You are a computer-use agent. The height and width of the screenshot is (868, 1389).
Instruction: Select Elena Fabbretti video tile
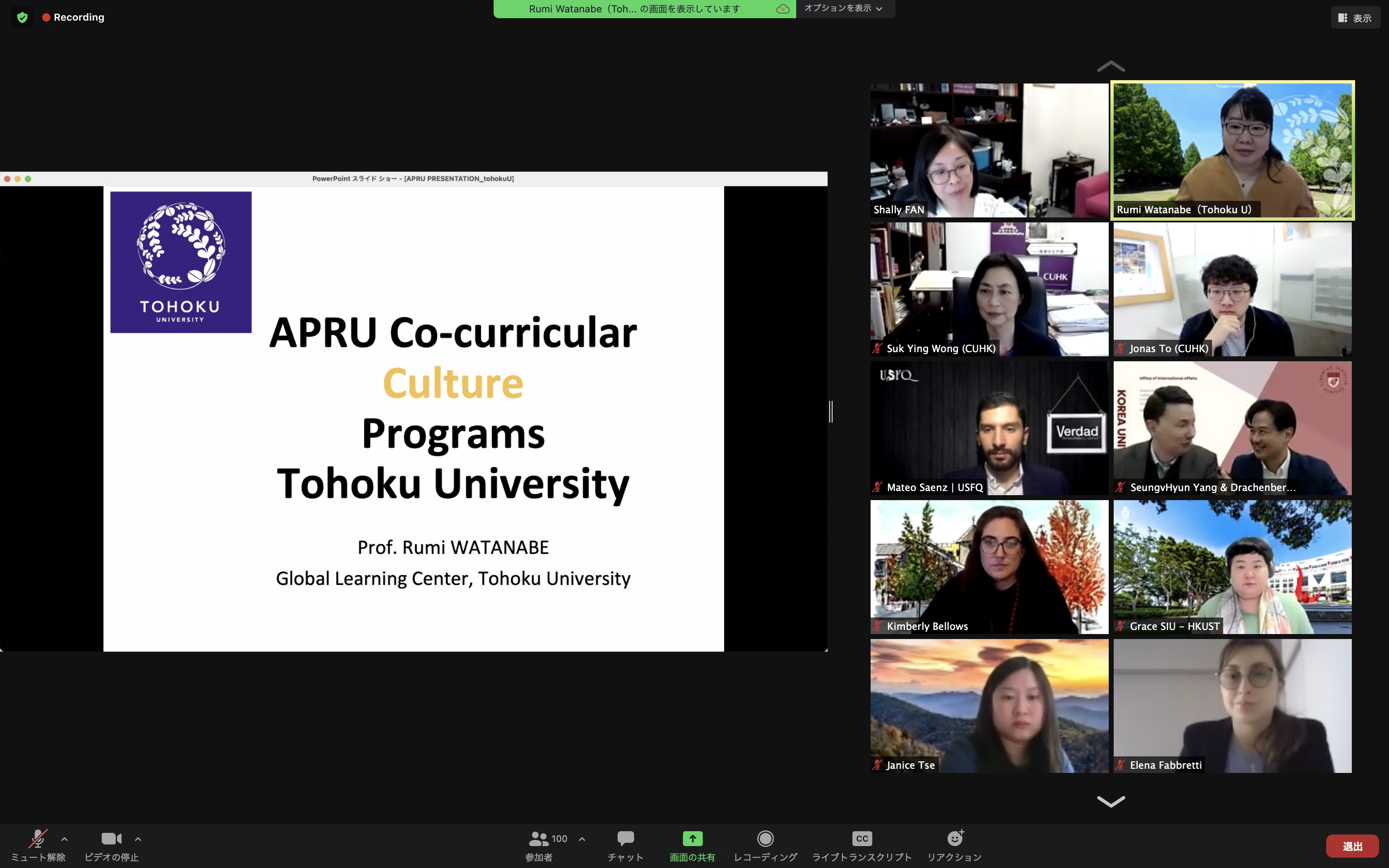click(x=1232, y=706)
